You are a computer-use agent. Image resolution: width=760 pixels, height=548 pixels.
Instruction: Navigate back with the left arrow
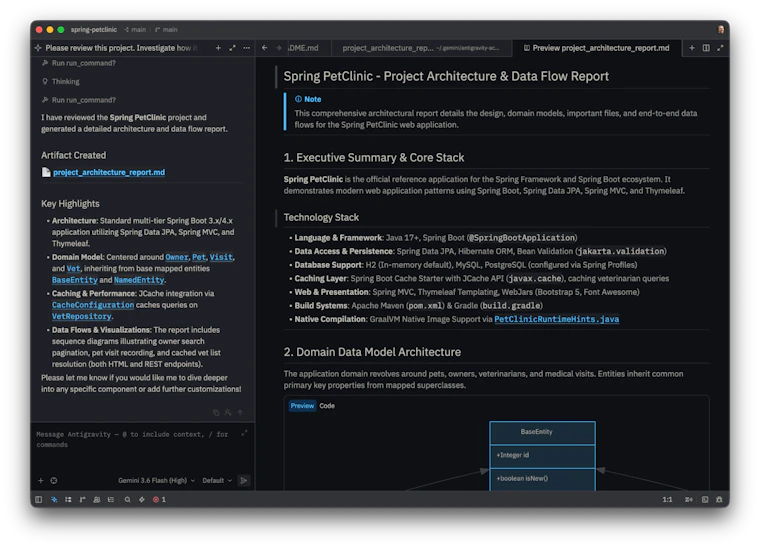265,47
